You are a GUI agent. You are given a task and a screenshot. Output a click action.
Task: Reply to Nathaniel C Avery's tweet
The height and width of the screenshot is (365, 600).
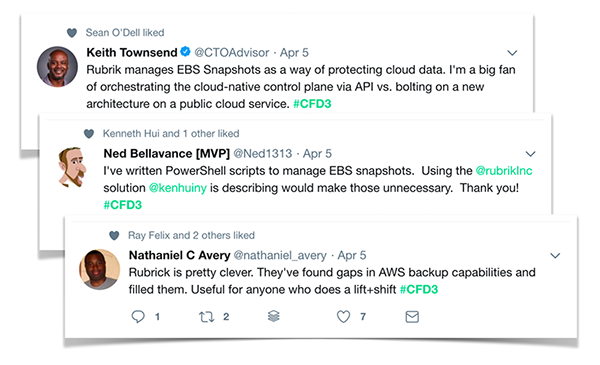pos(138,317)
